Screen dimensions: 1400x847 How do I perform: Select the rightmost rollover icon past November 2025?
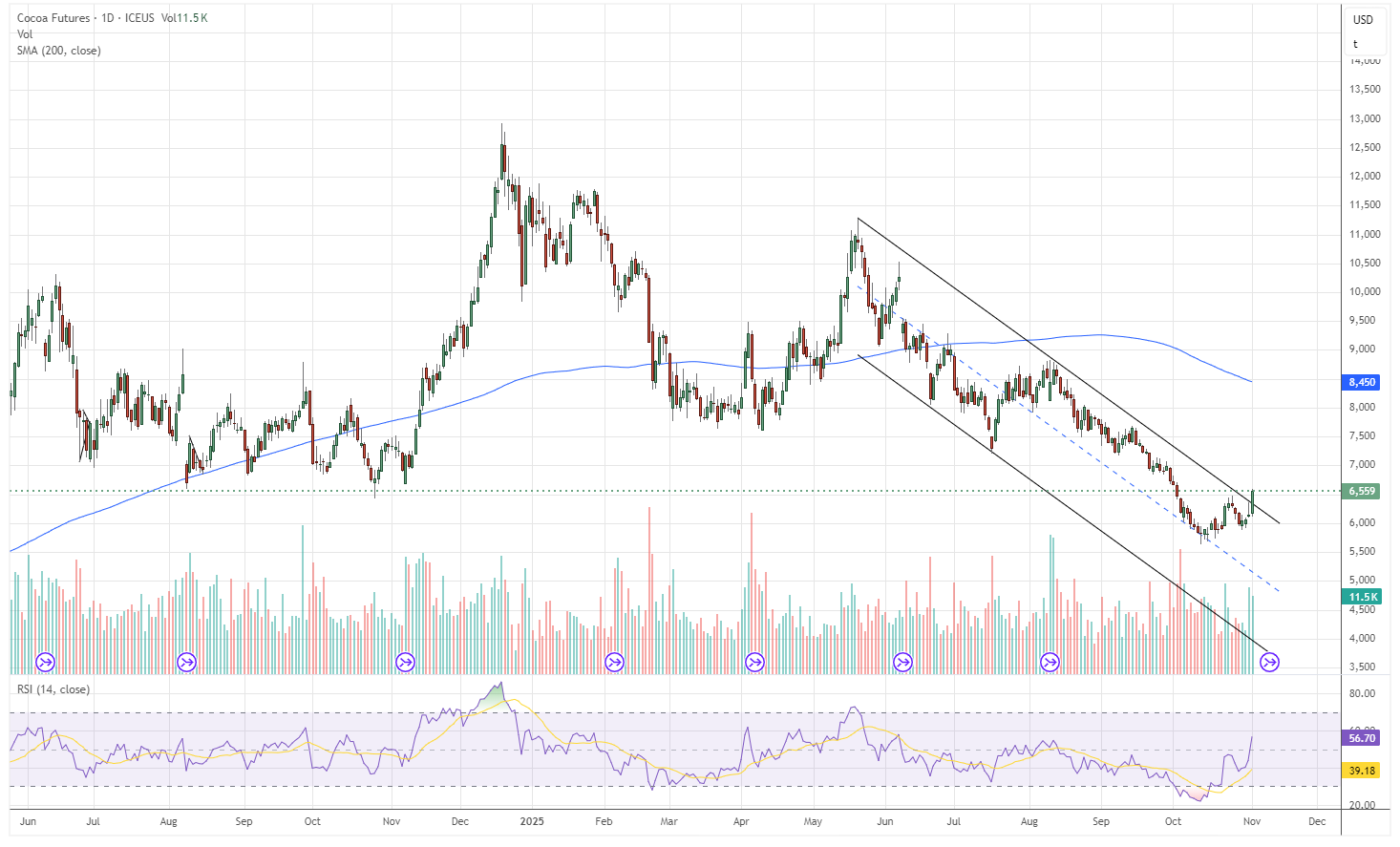click(x=1269, y=662)
